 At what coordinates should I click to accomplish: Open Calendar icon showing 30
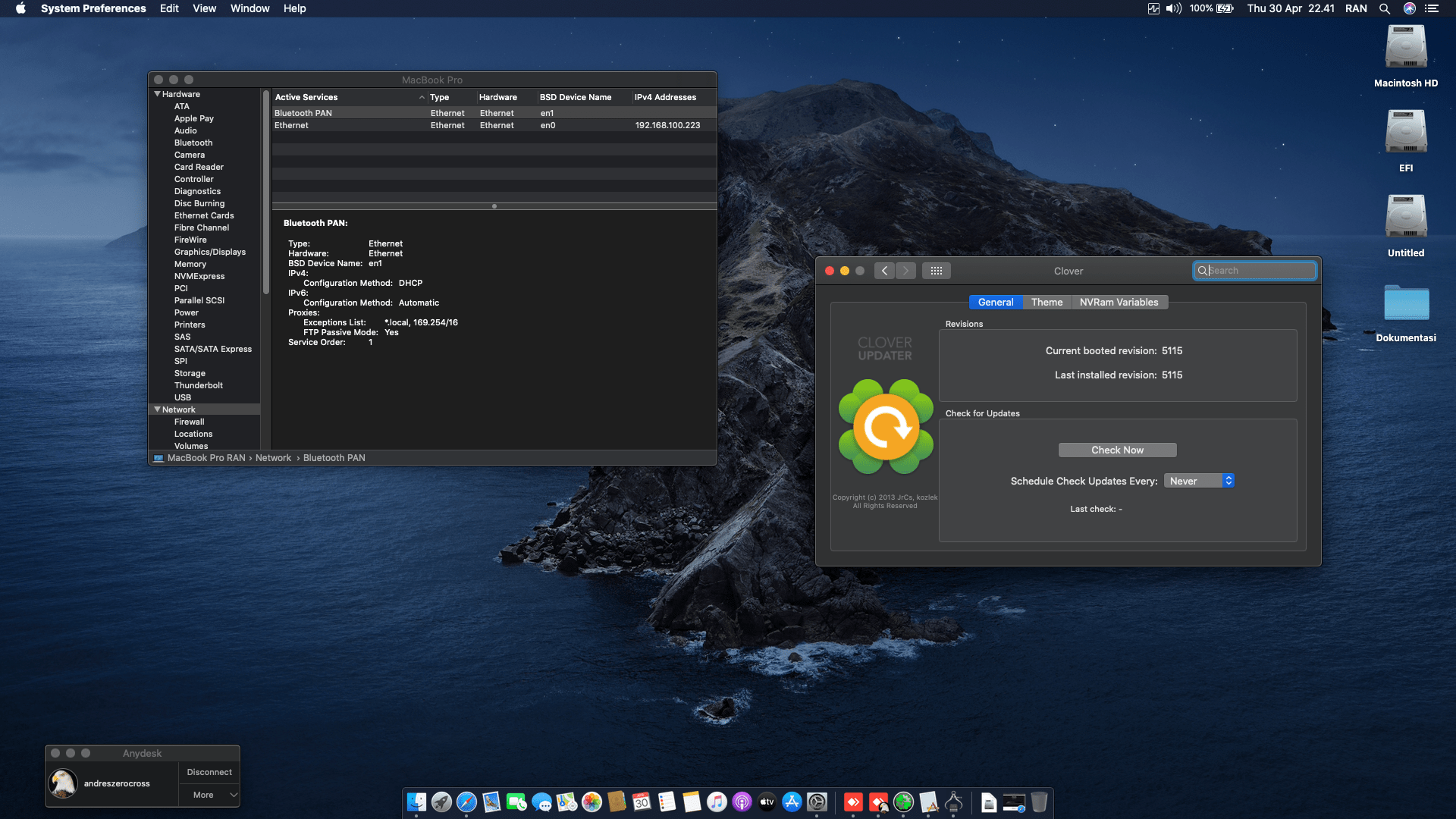[x=642, y=802]
